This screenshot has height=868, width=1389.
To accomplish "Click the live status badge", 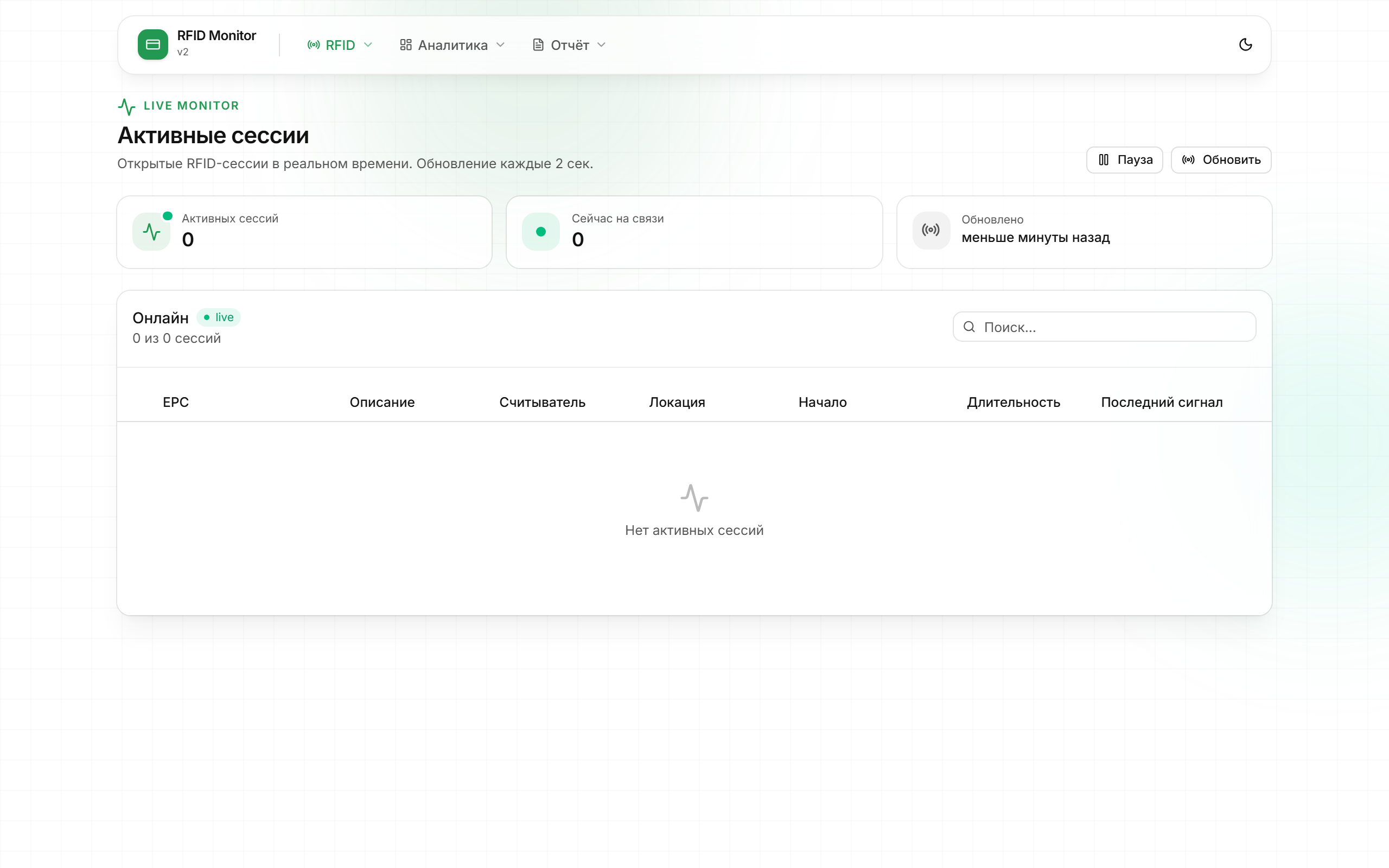I will (218, 317).
